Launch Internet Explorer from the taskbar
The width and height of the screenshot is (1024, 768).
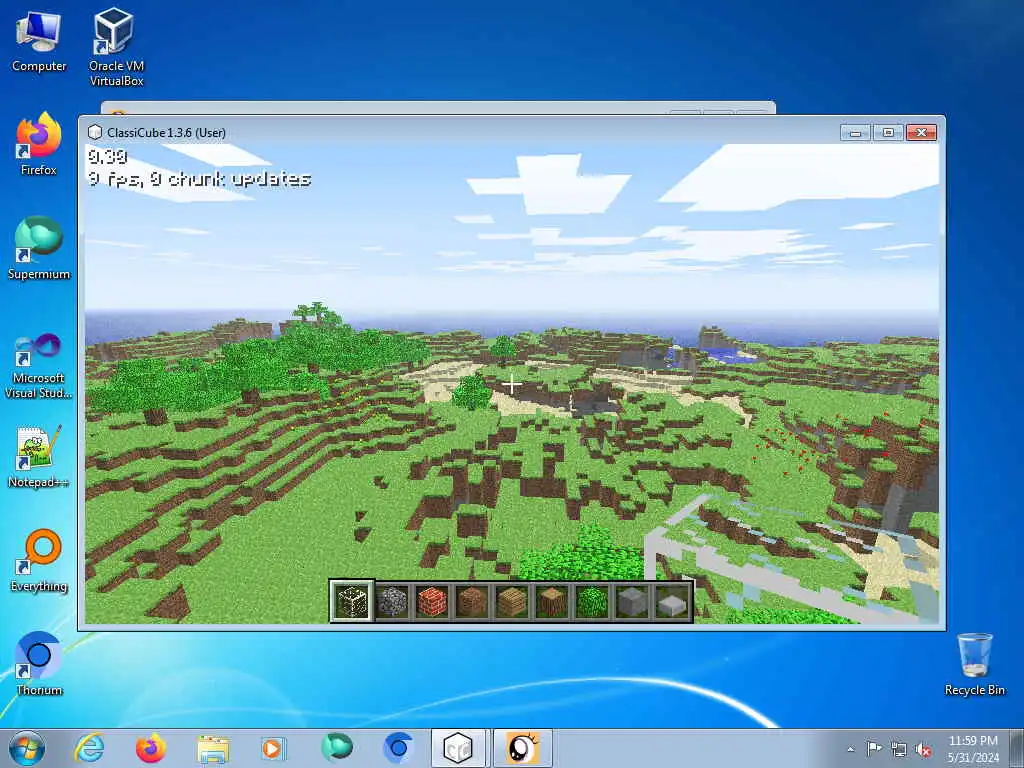click(89, 748)
